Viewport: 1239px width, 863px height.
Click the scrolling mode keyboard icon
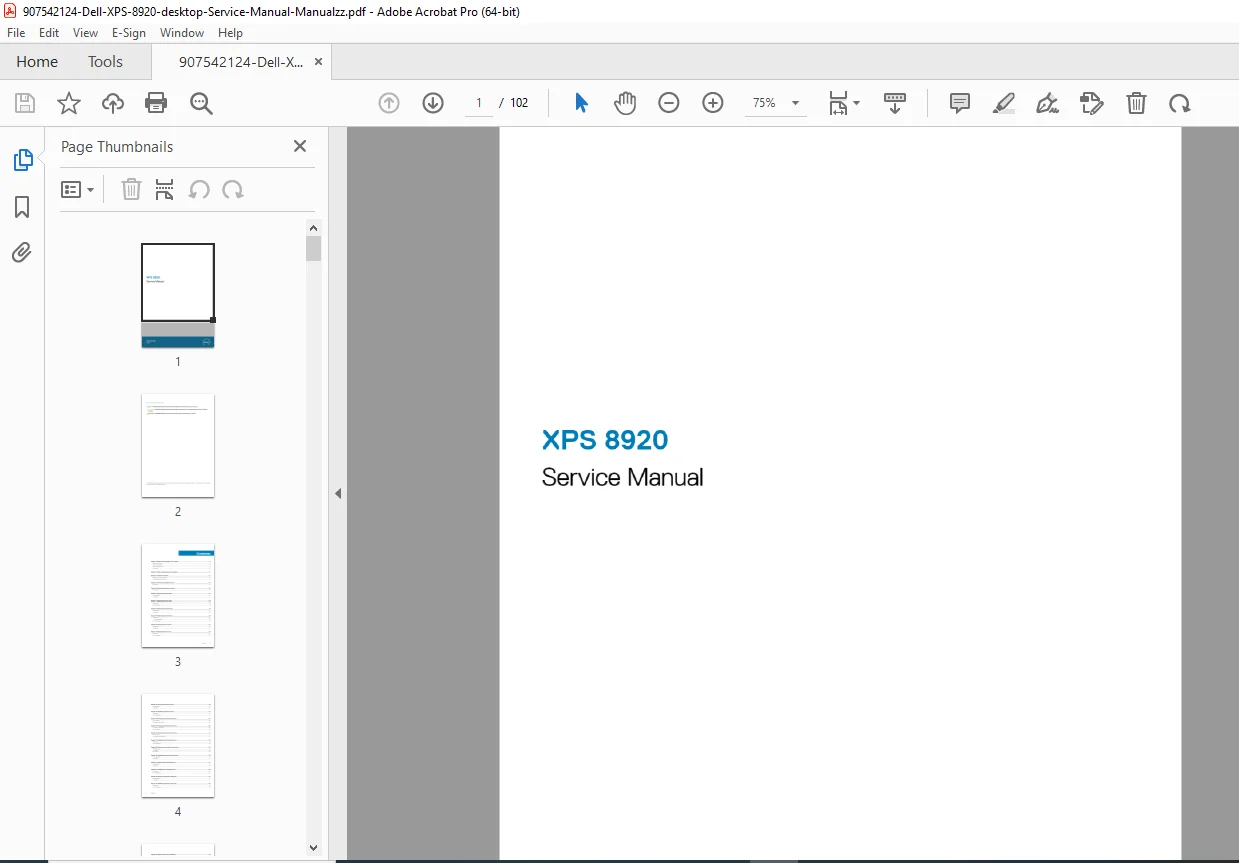coord(895,103)
